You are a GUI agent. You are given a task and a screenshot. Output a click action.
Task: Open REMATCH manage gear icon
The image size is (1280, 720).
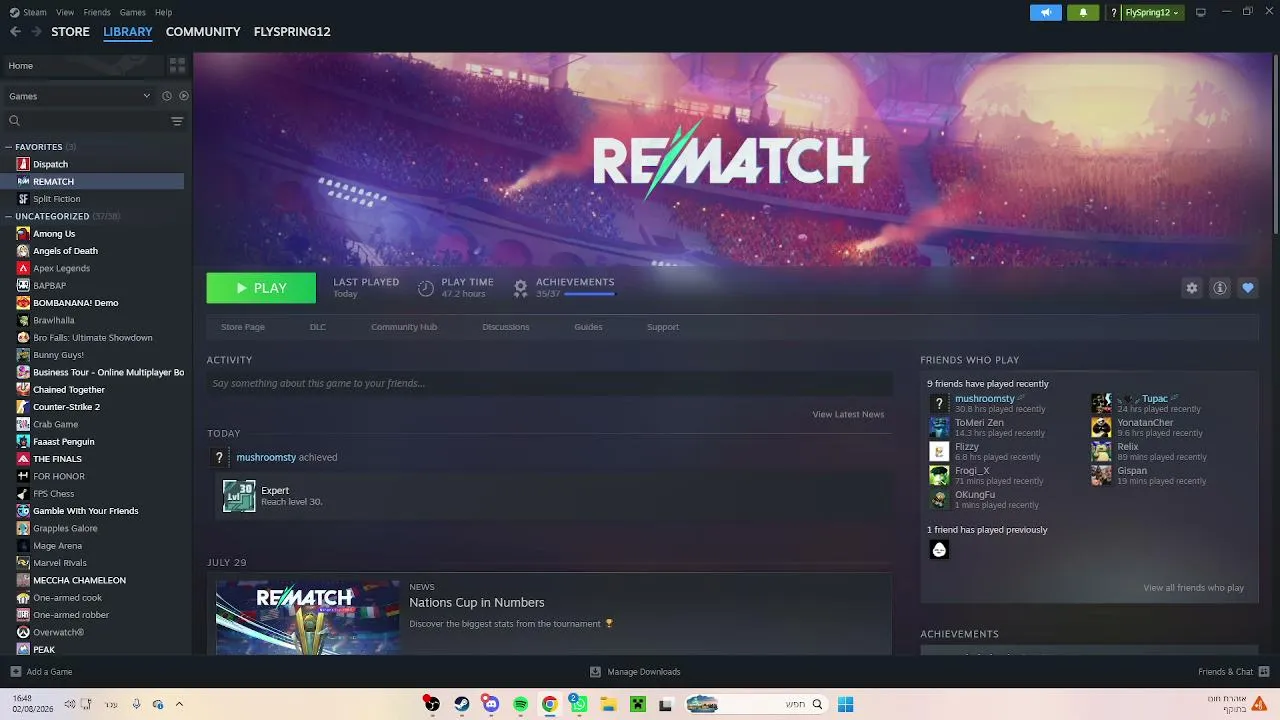(1192, 288)
